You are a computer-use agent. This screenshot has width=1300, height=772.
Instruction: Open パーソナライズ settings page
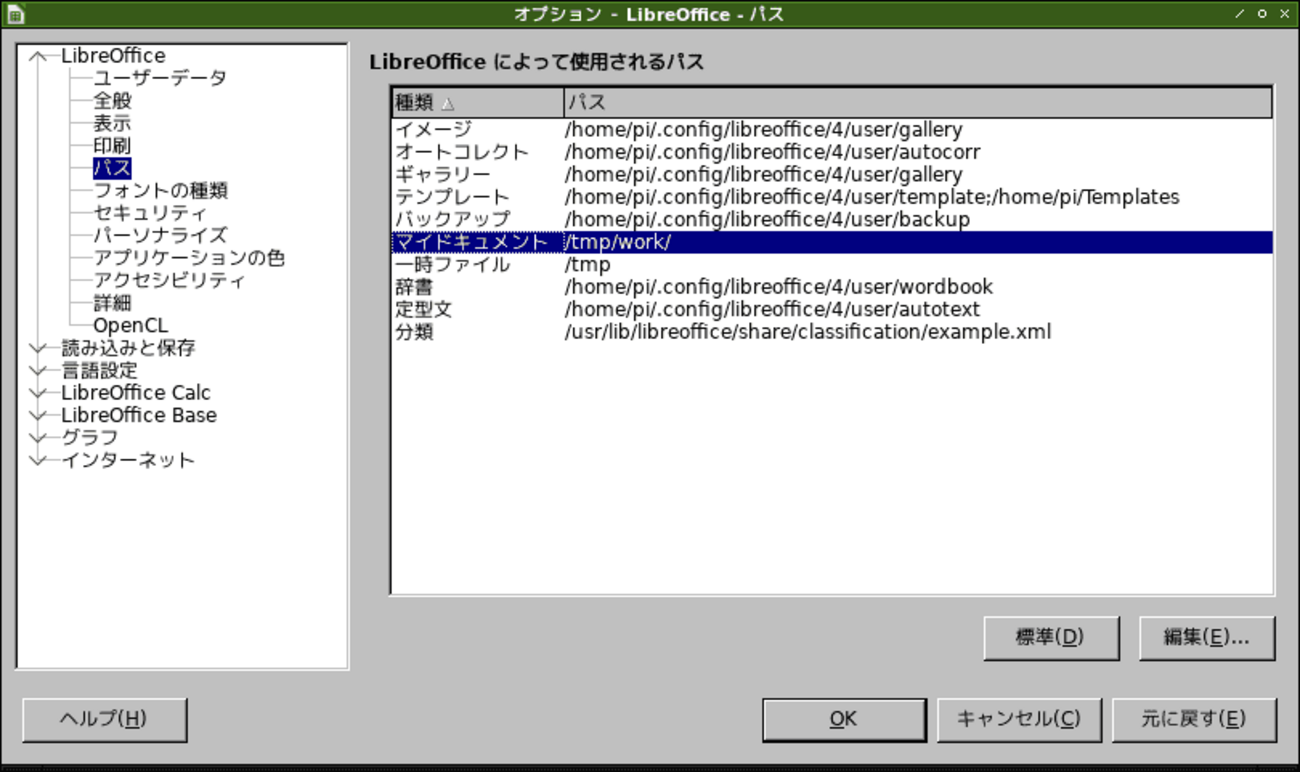[x=160, y=235]
